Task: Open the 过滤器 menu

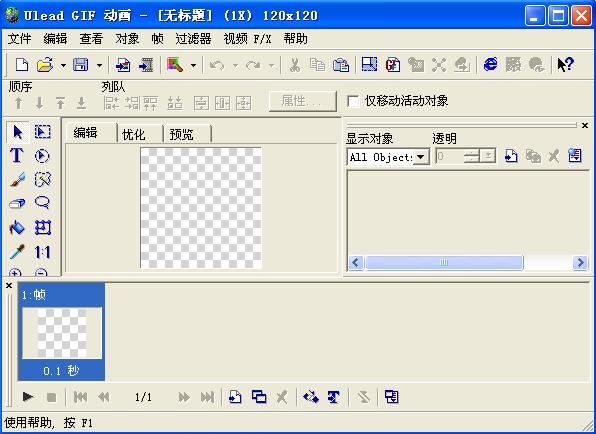Action: click(193, 38)
